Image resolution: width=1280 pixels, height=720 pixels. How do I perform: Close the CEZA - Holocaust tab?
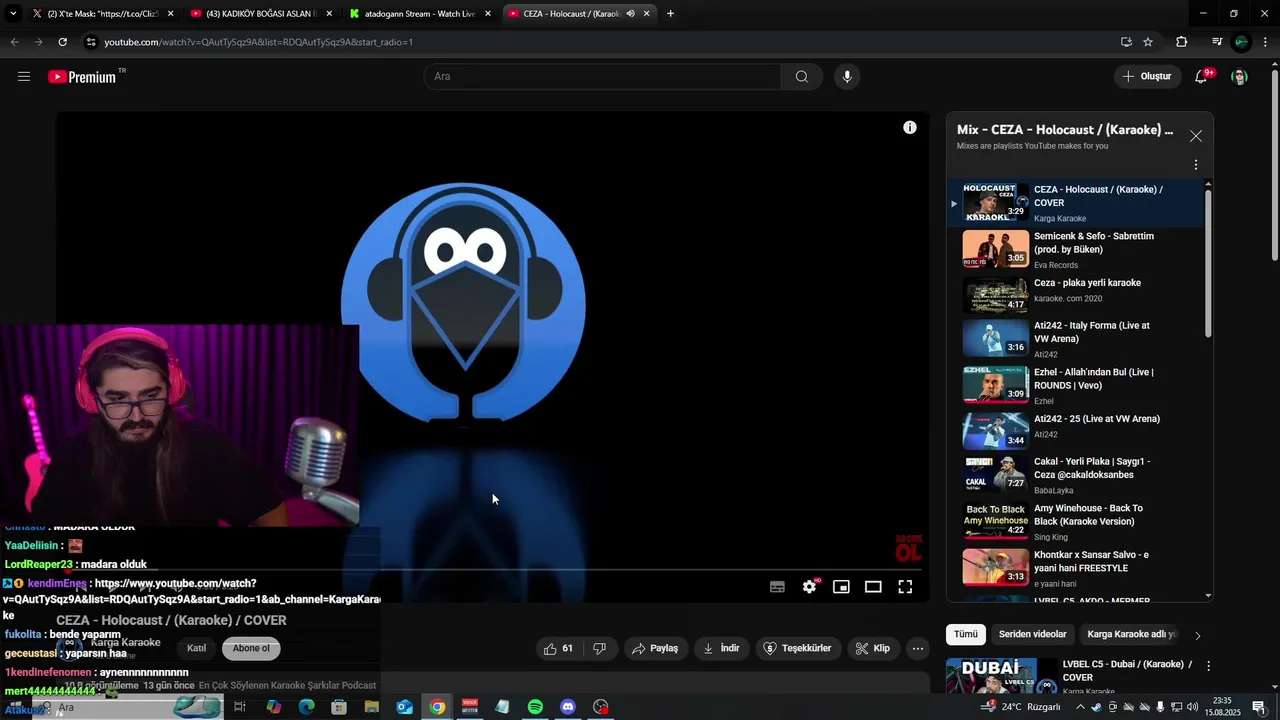click(647, 14)
